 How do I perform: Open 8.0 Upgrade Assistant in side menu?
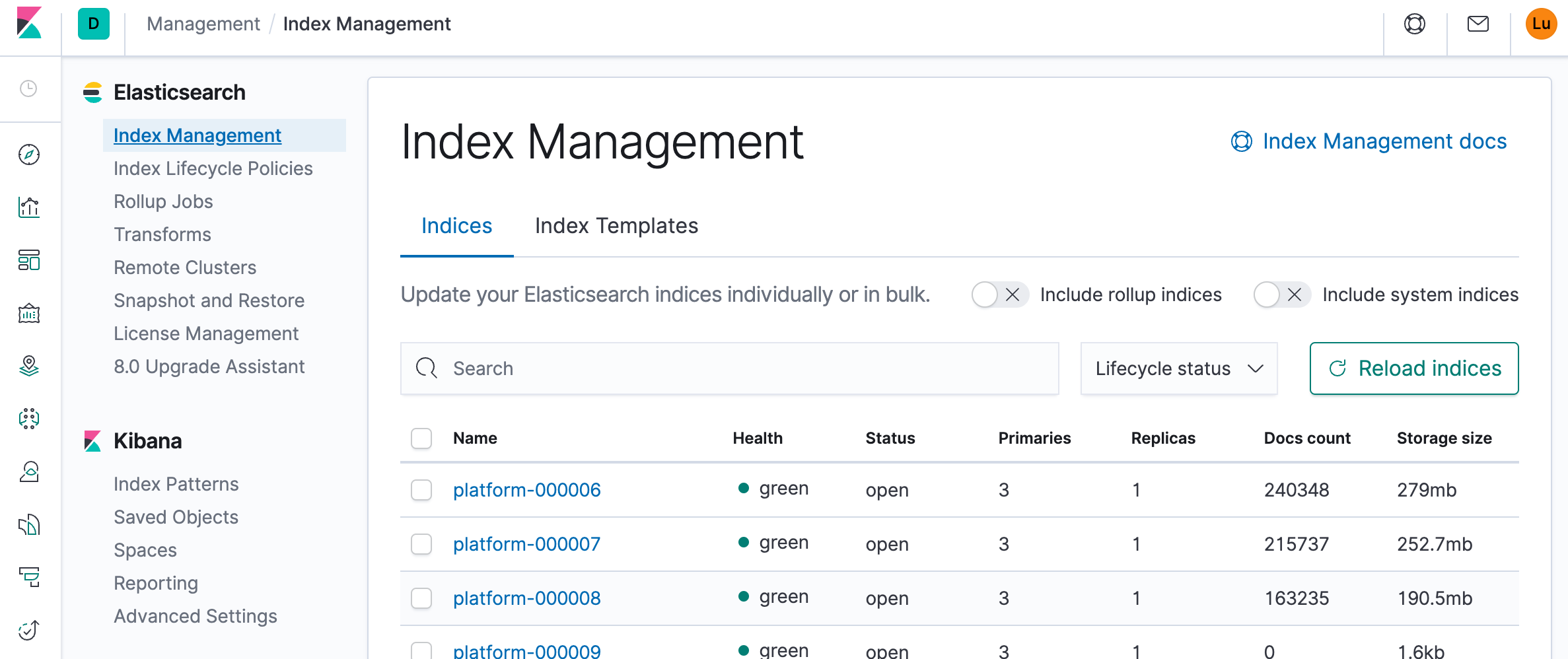pyautogui.click(x=209, y=366)
